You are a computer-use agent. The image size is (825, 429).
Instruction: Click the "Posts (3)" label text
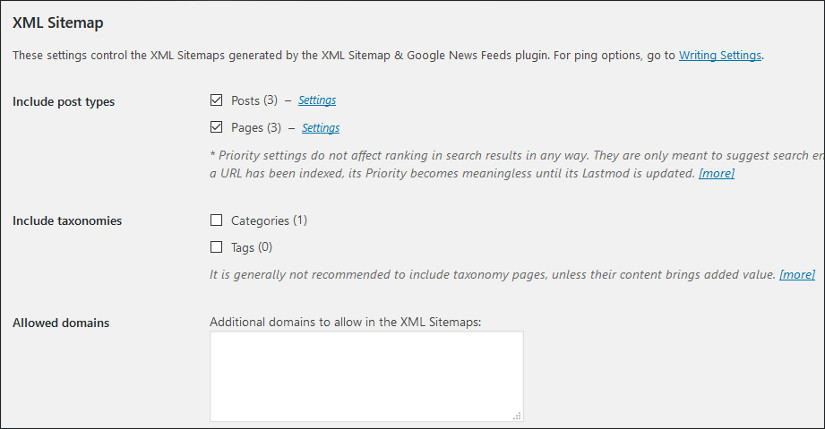254,101
